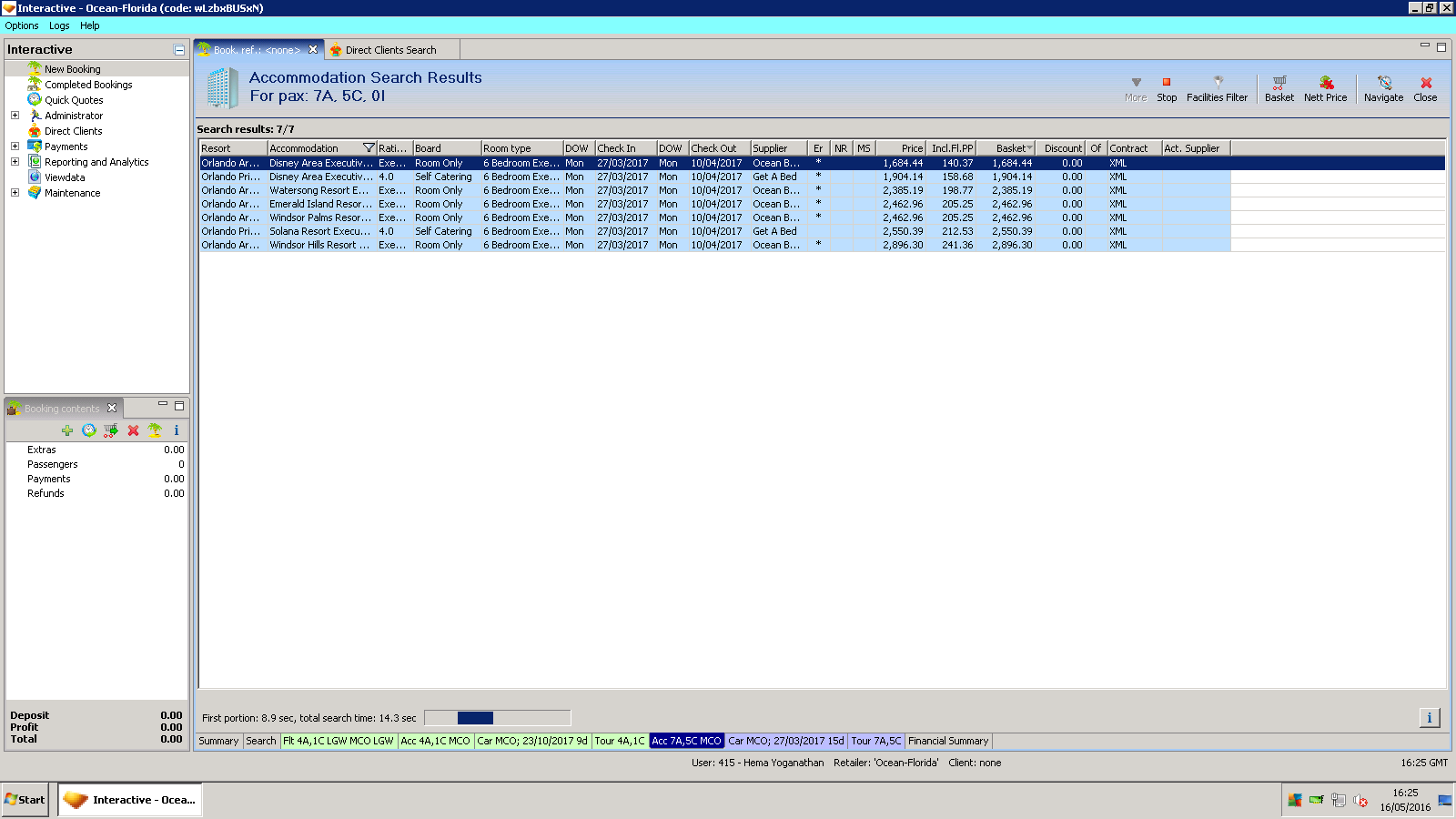Click red X delete icon in Booking contents
Viewport: 1456px width, 819px height.
[133, 430]
